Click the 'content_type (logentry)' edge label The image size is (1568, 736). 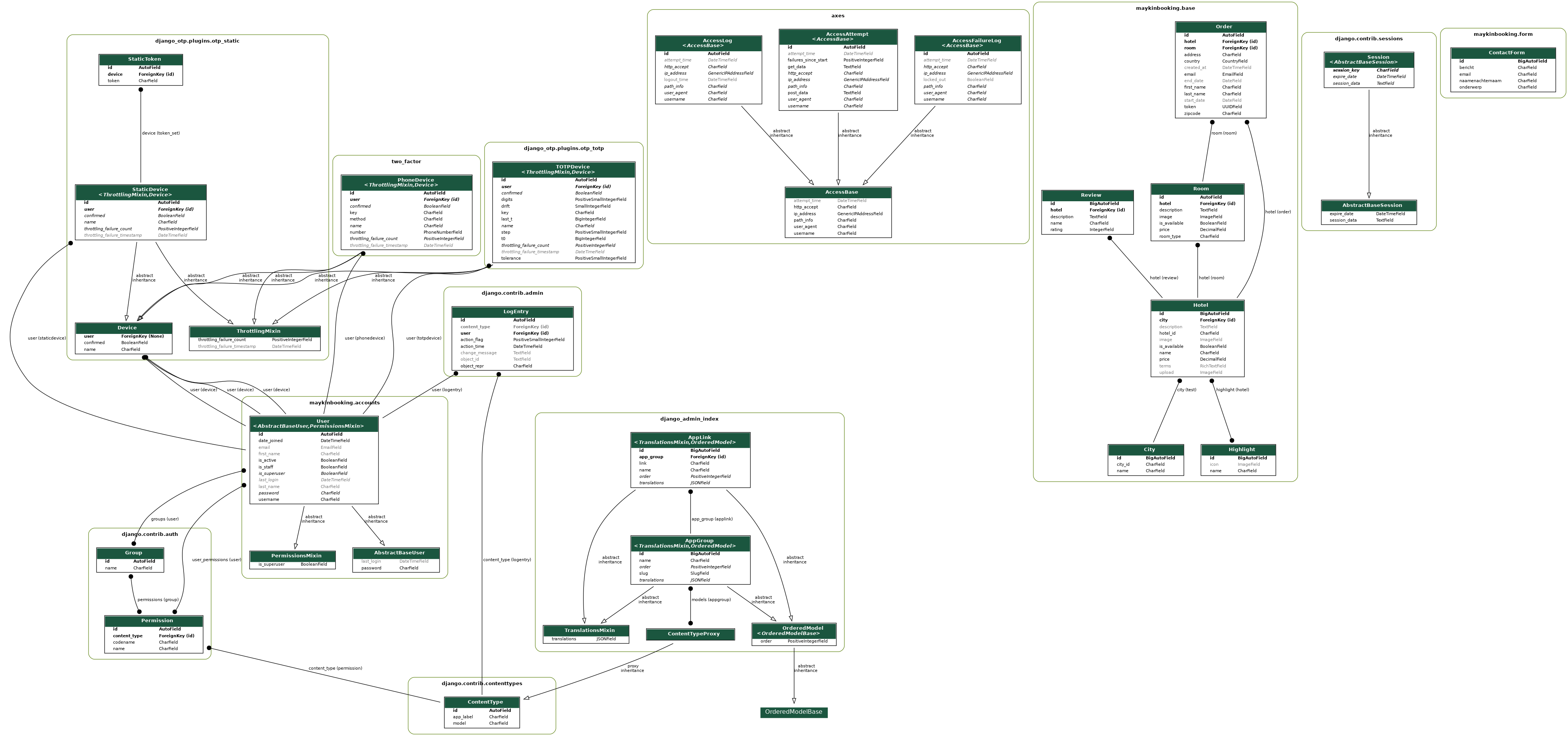(x=507, y=560)
